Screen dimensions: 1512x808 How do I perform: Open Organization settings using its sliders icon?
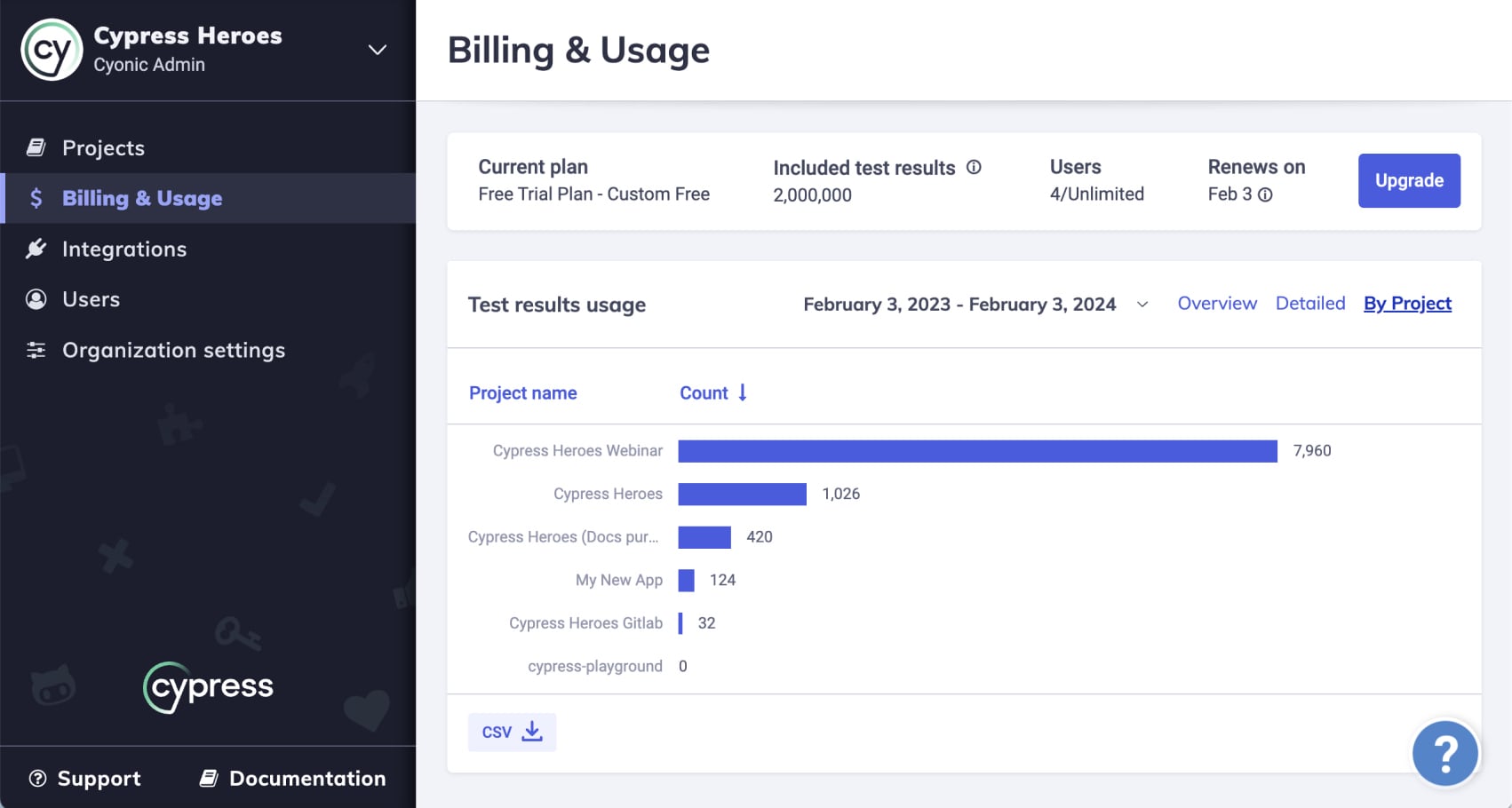tap(36, 350)
